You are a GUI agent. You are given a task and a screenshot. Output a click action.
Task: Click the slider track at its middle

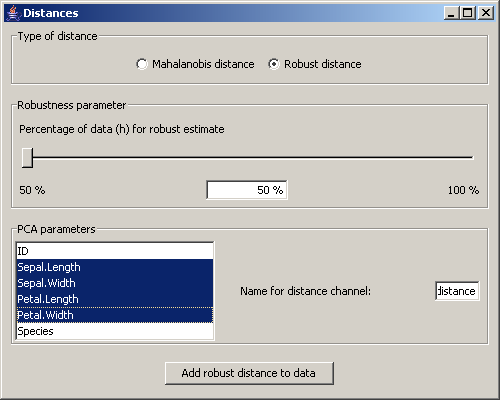tap(248, 158)
